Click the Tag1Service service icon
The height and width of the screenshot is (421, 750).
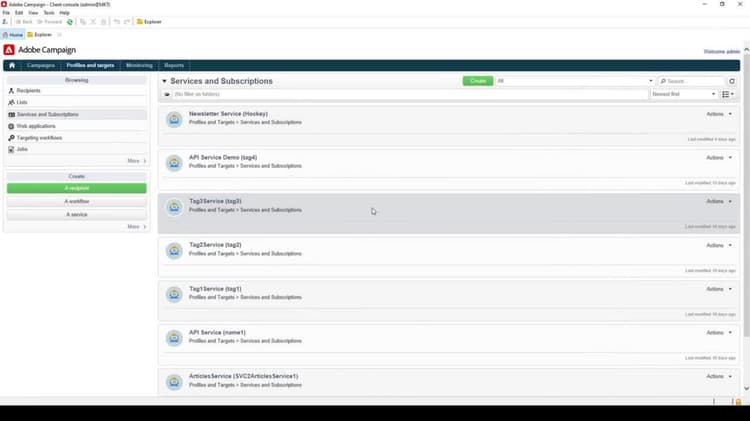(x=174, y=295)
